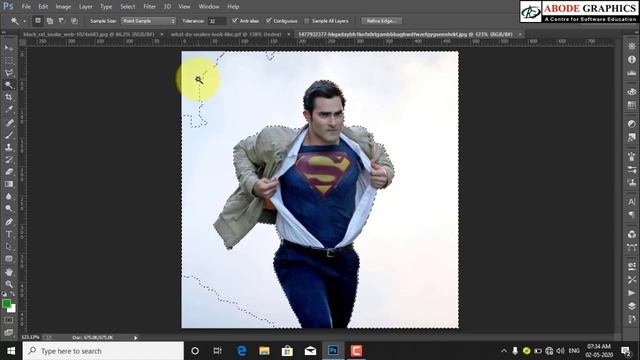Open Task View on taskbar
The height and width of the screenshot is (360, 640).
(x=218, y=351)
